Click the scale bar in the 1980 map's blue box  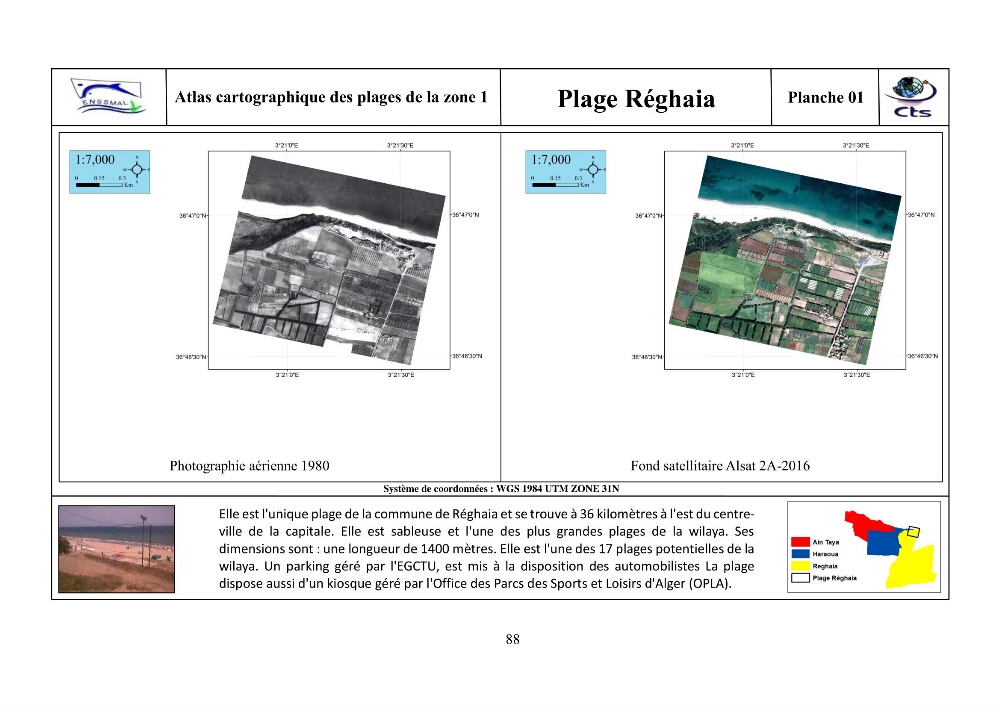(x=99, y=184)
